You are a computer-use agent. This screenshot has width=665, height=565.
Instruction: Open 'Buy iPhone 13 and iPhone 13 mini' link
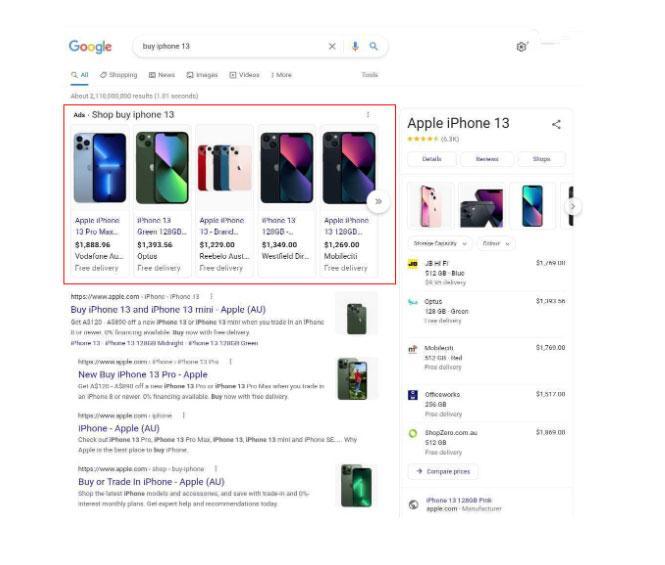point(168,310)
